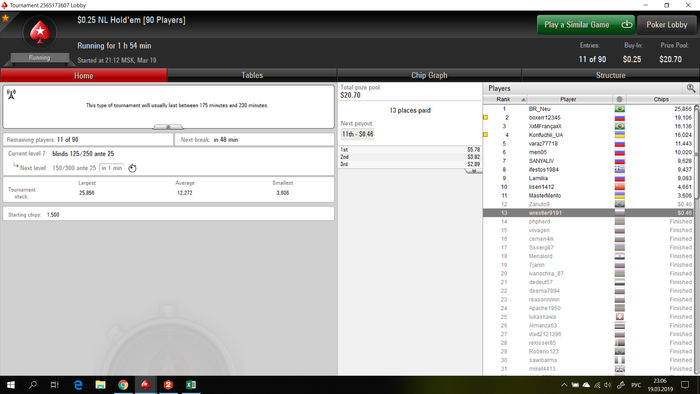
Task: Select player varaz77718 row
Action: tap(588, 144)
